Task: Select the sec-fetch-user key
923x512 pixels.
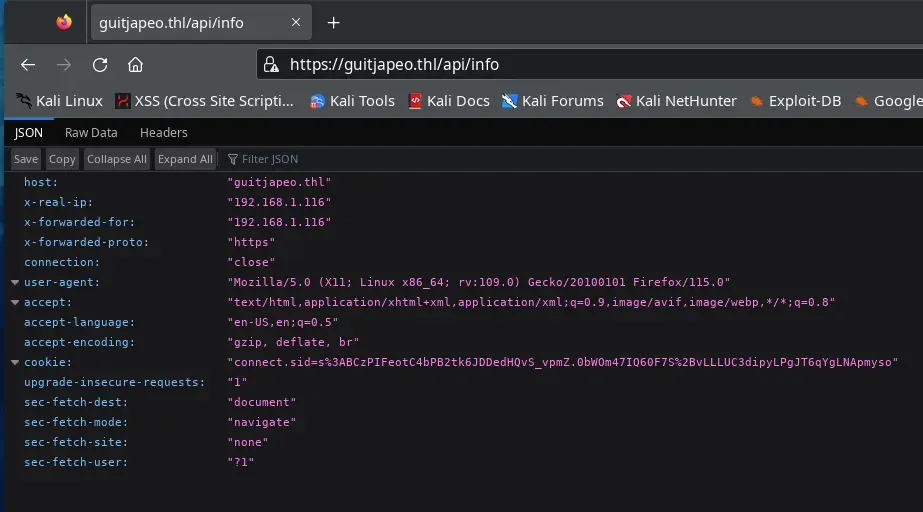Action: pos(76,463)
